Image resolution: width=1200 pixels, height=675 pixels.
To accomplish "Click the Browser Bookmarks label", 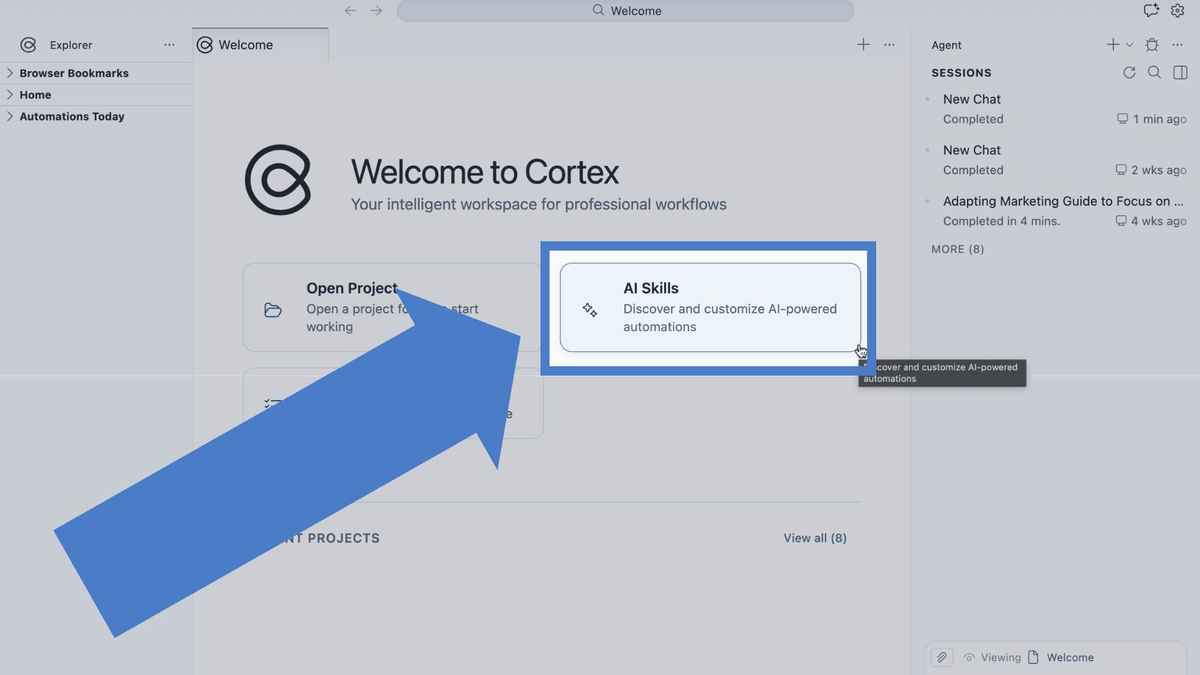I will pyautogui.click(x=74, y=73).
